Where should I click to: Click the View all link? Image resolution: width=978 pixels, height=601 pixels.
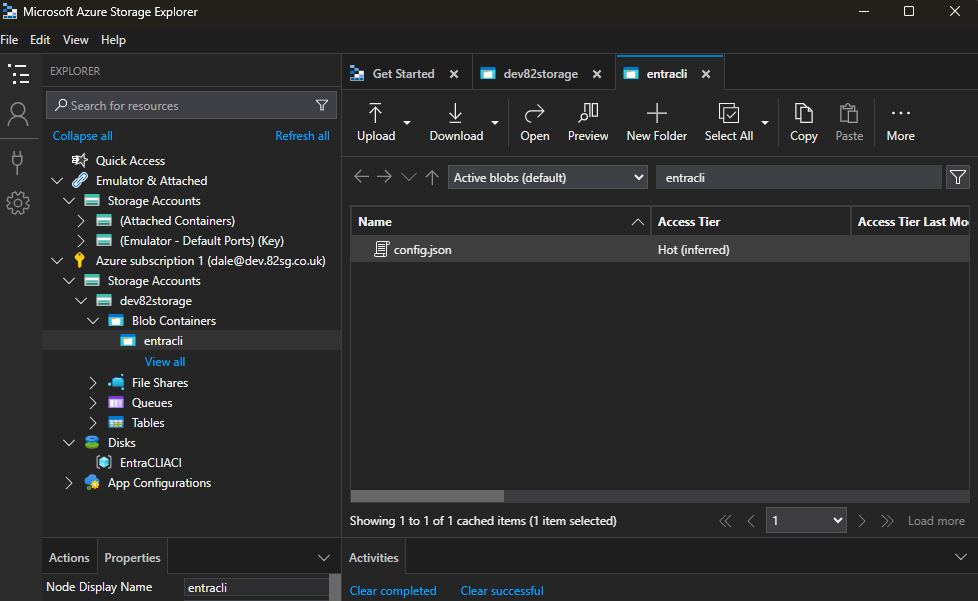click(165, 362)
